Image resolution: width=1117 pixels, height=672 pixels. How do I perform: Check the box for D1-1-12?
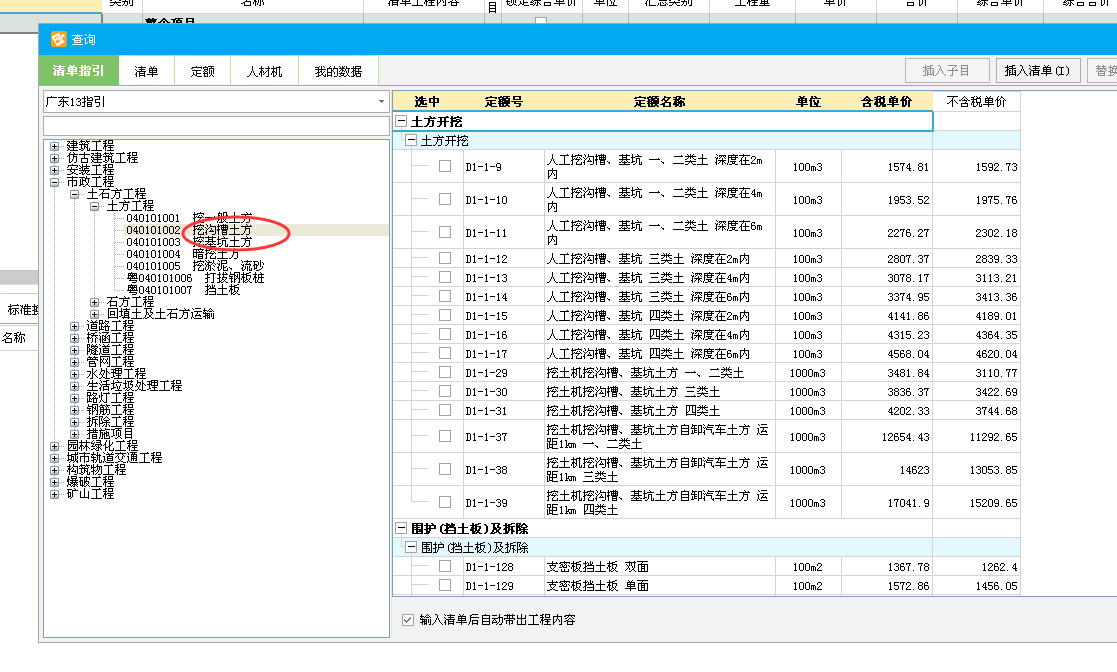445,258
